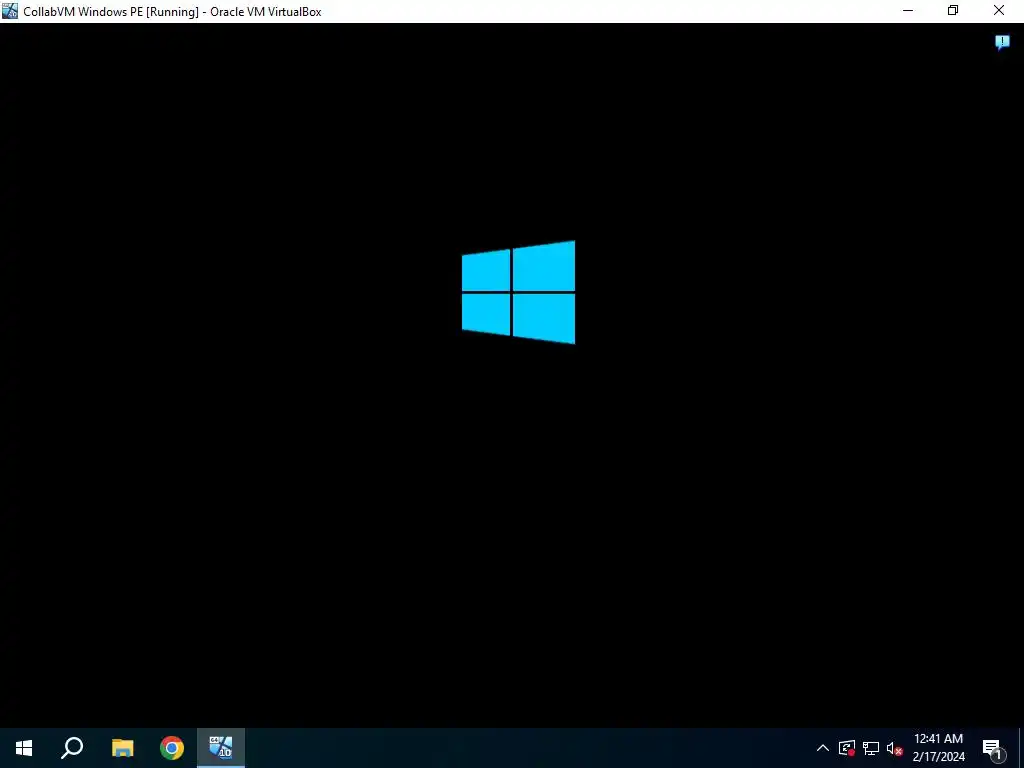Open the Windows Start menu
Image resolution: width=1024 pixels, height=768 pixels.
[24, 748]
